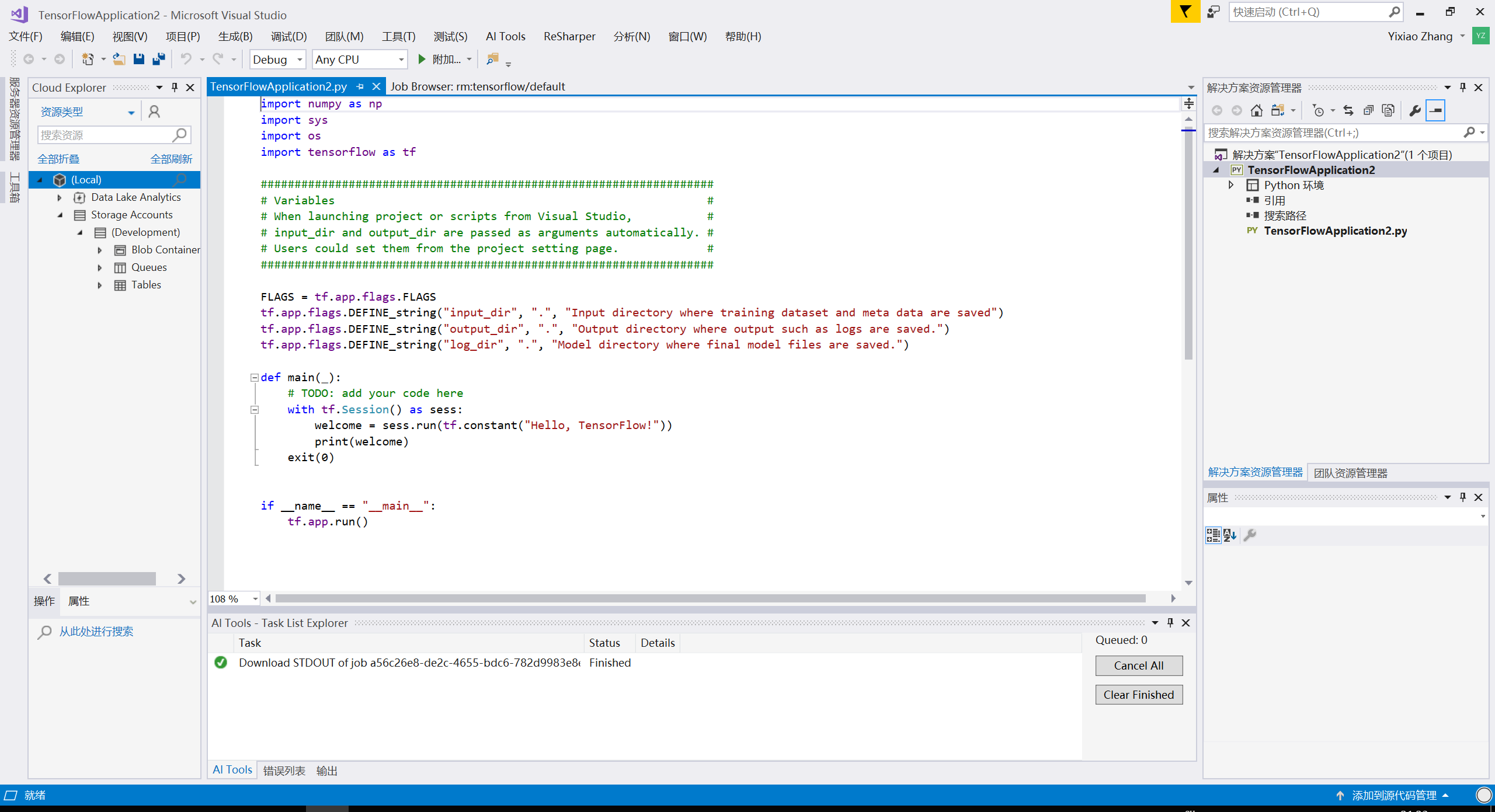Click the Navigate Backward toolbar icon

point(29,59)
